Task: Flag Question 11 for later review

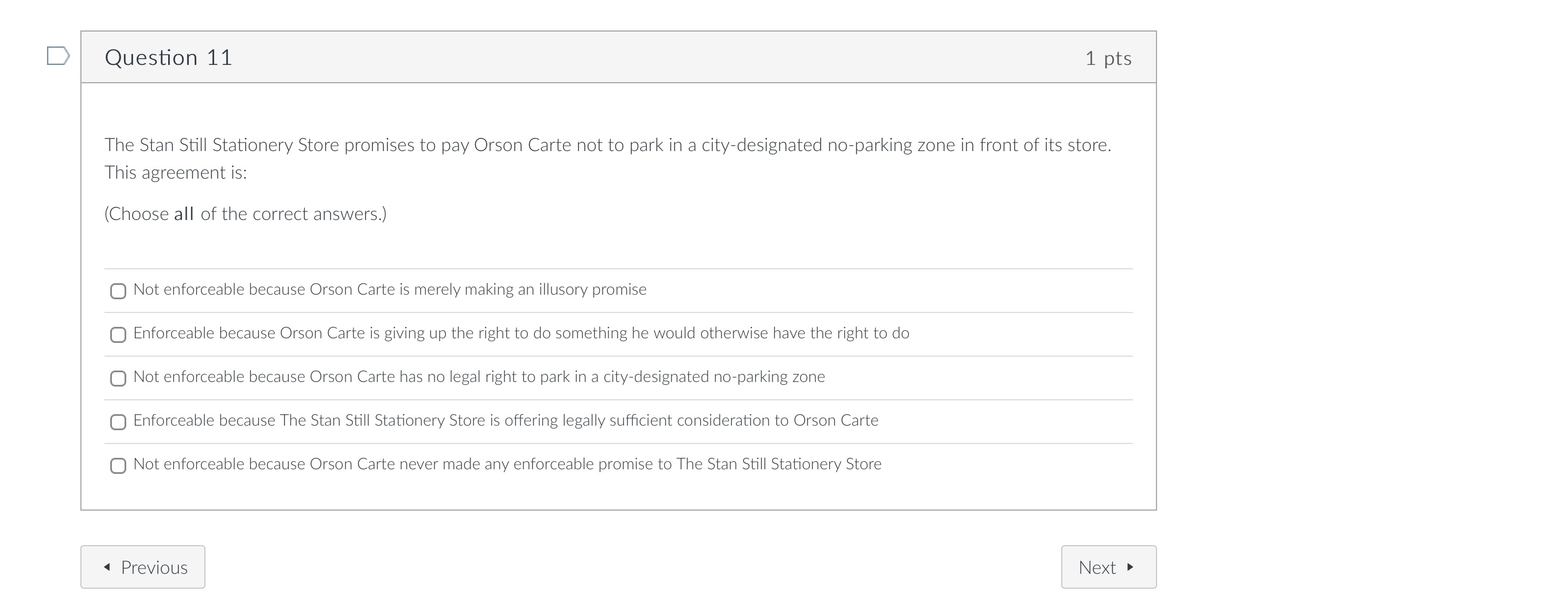Action: (x=58, y=56)
